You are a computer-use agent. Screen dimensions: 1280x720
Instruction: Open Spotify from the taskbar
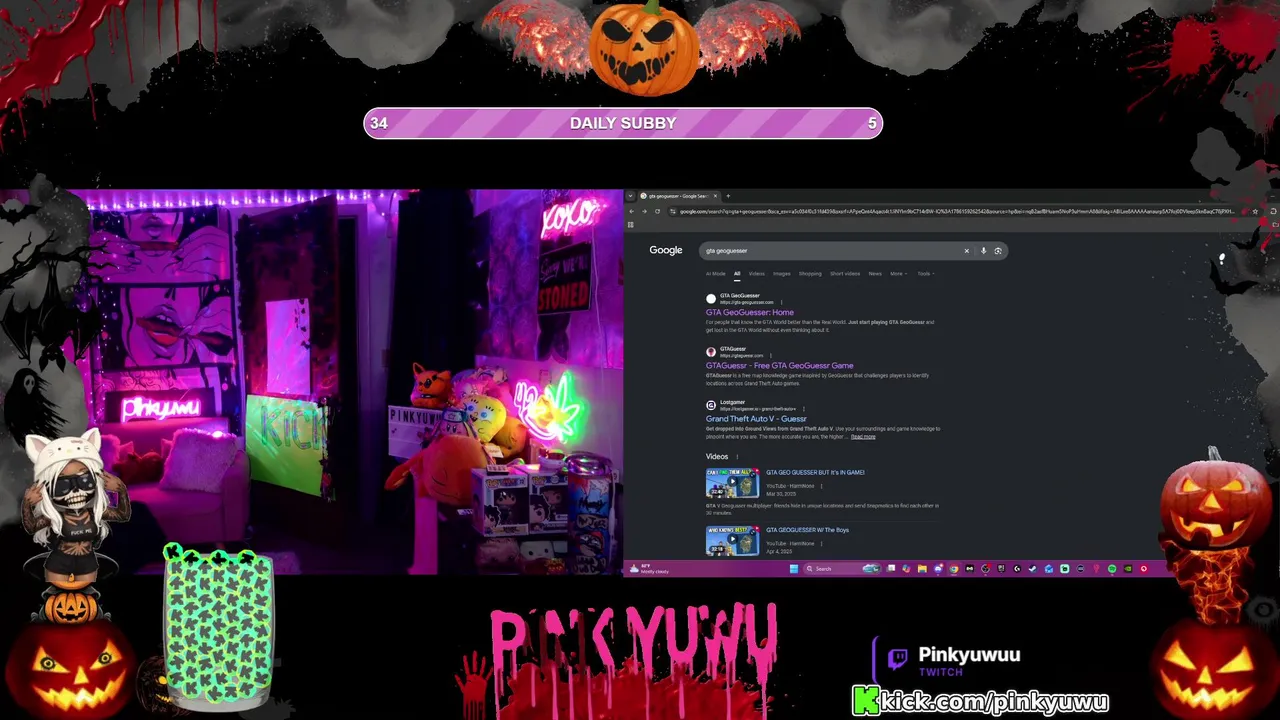pyautogui.click(x=1112, y=569)
